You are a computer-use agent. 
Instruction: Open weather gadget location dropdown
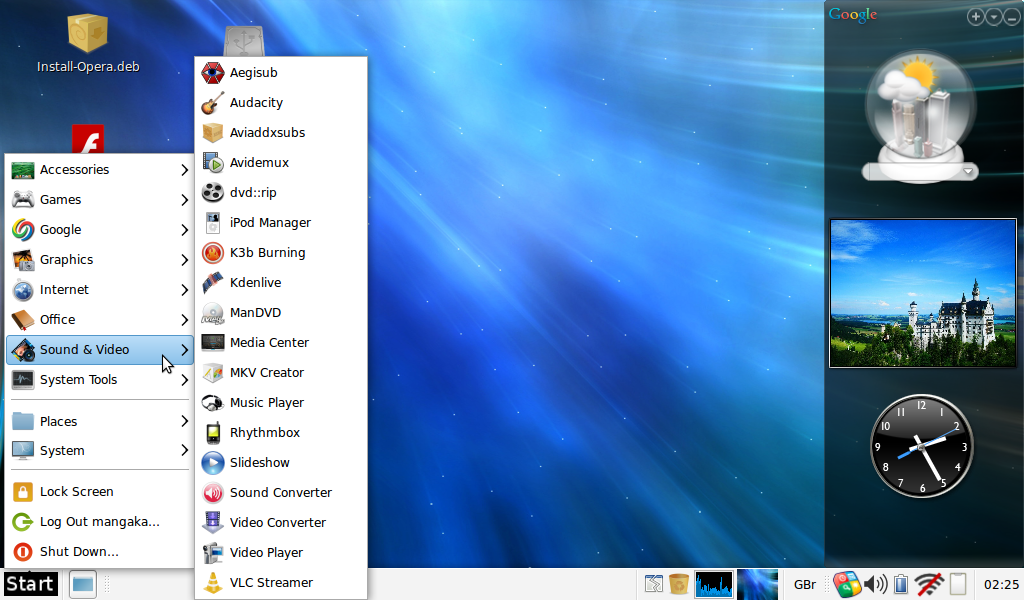(x=968, y=172)
